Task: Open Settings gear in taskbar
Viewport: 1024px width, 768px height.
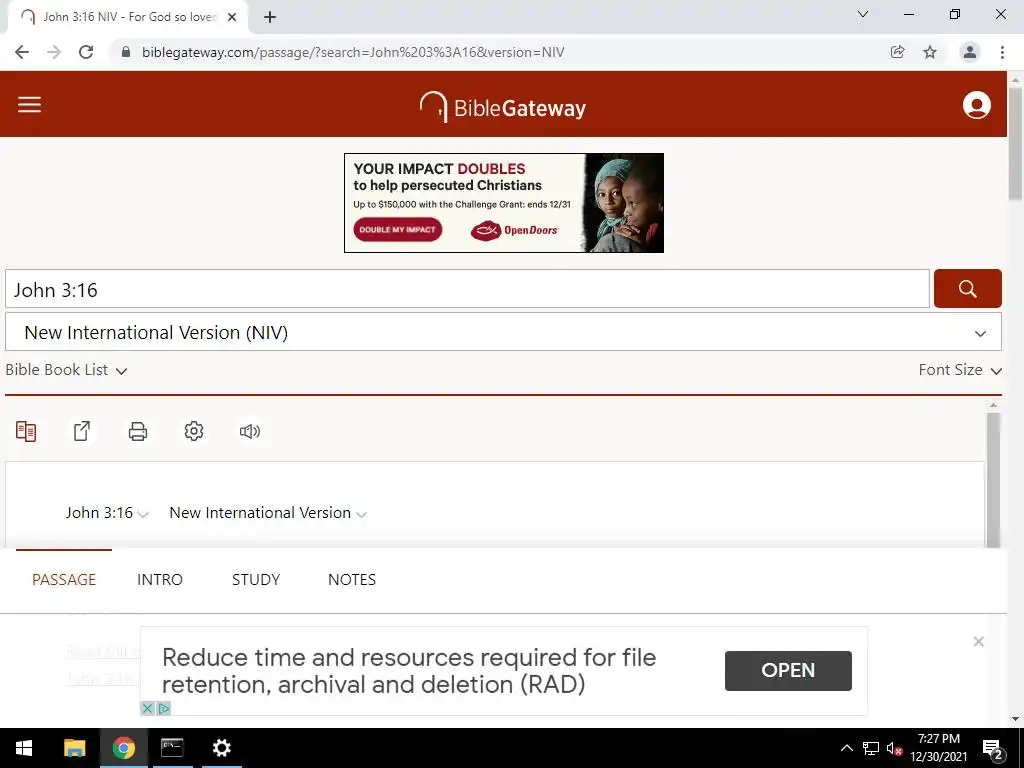Action: tap(222, 748)
